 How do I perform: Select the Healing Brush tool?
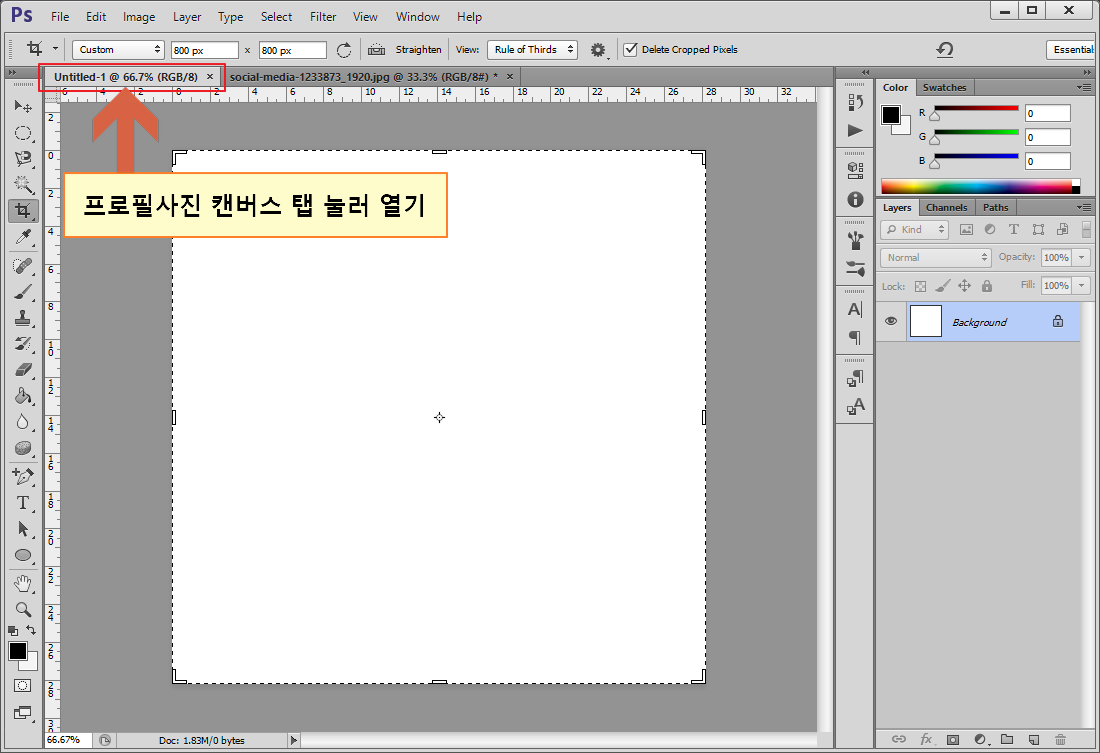click(23, 265)
